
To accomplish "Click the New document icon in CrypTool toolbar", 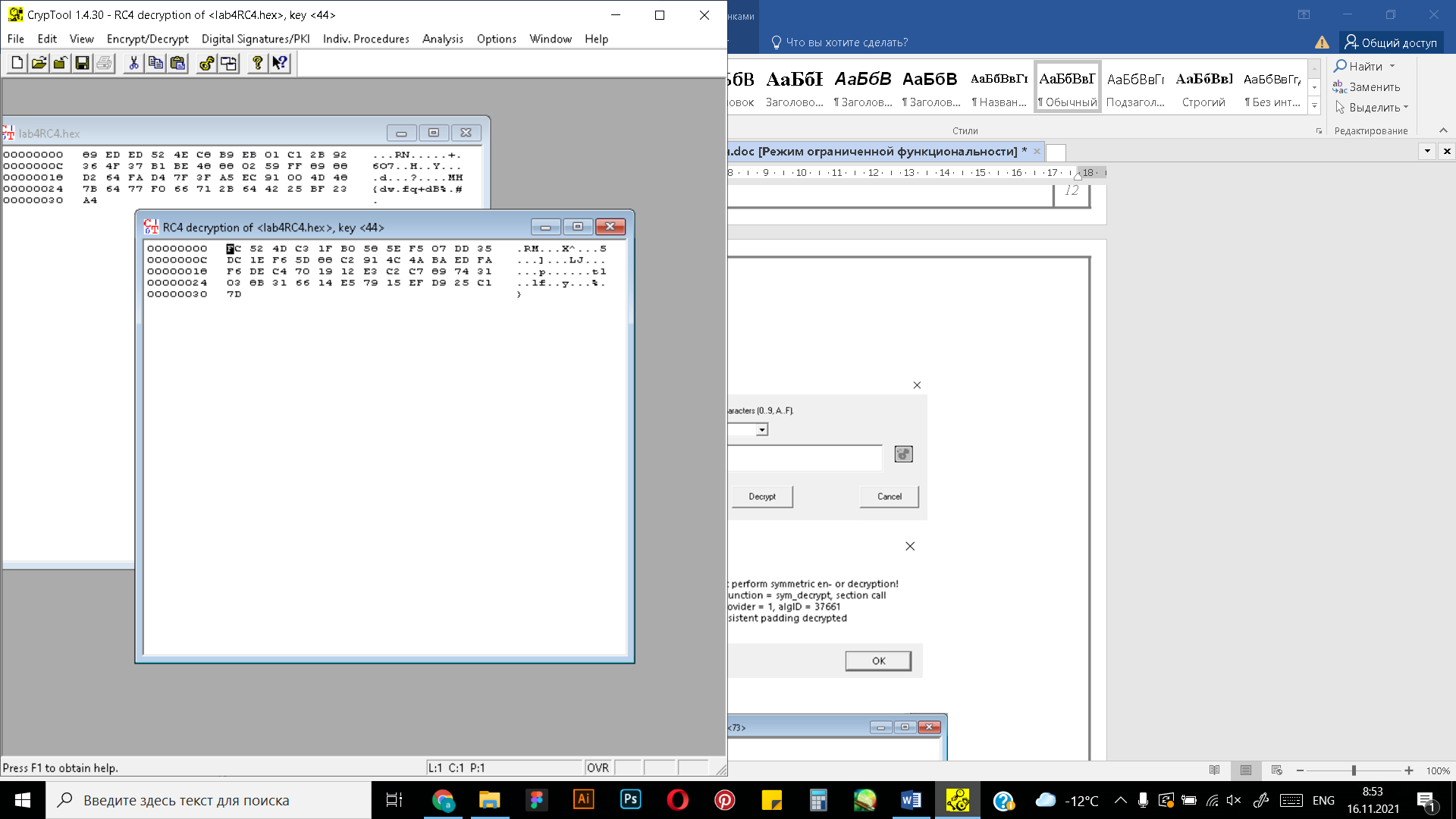I will (17, 63).
